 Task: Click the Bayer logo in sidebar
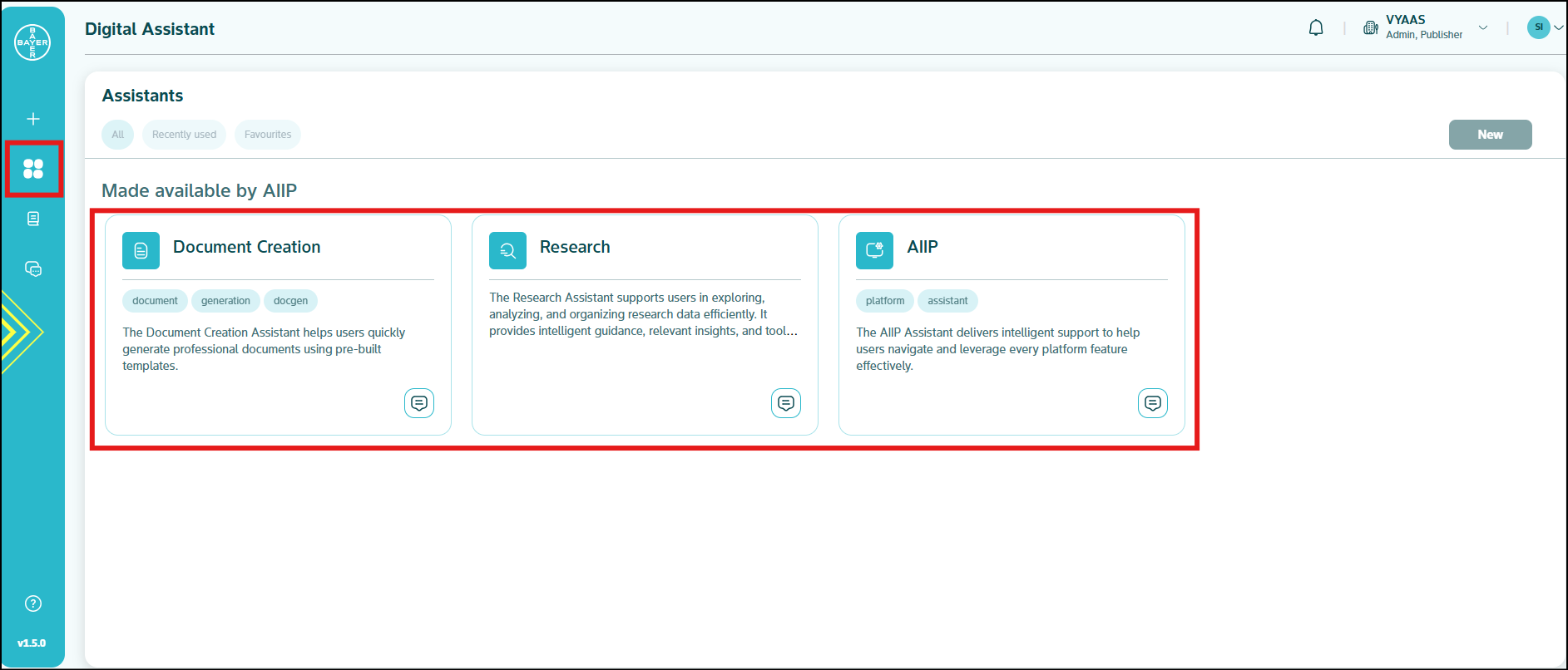(x=32, y=42)
